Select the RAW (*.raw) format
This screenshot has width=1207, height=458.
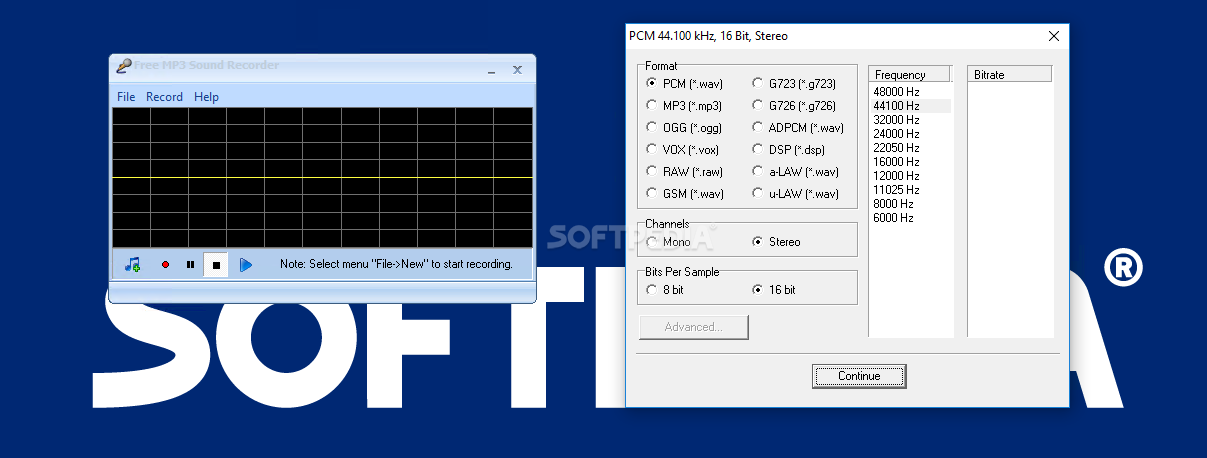pyautogui.click(x=685, y=172)
